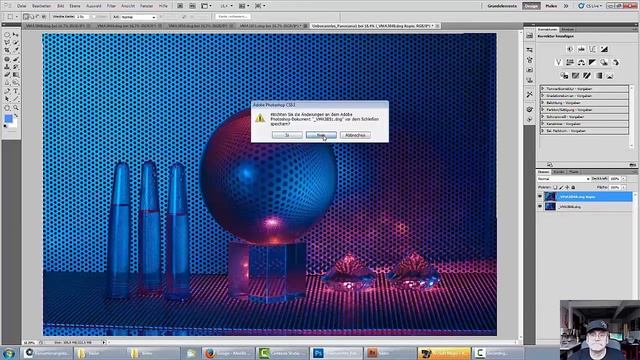Viewport: 640px width, 360px height.
Task: Choose Subtract from Selection mode
Action: tap(38, 17)
